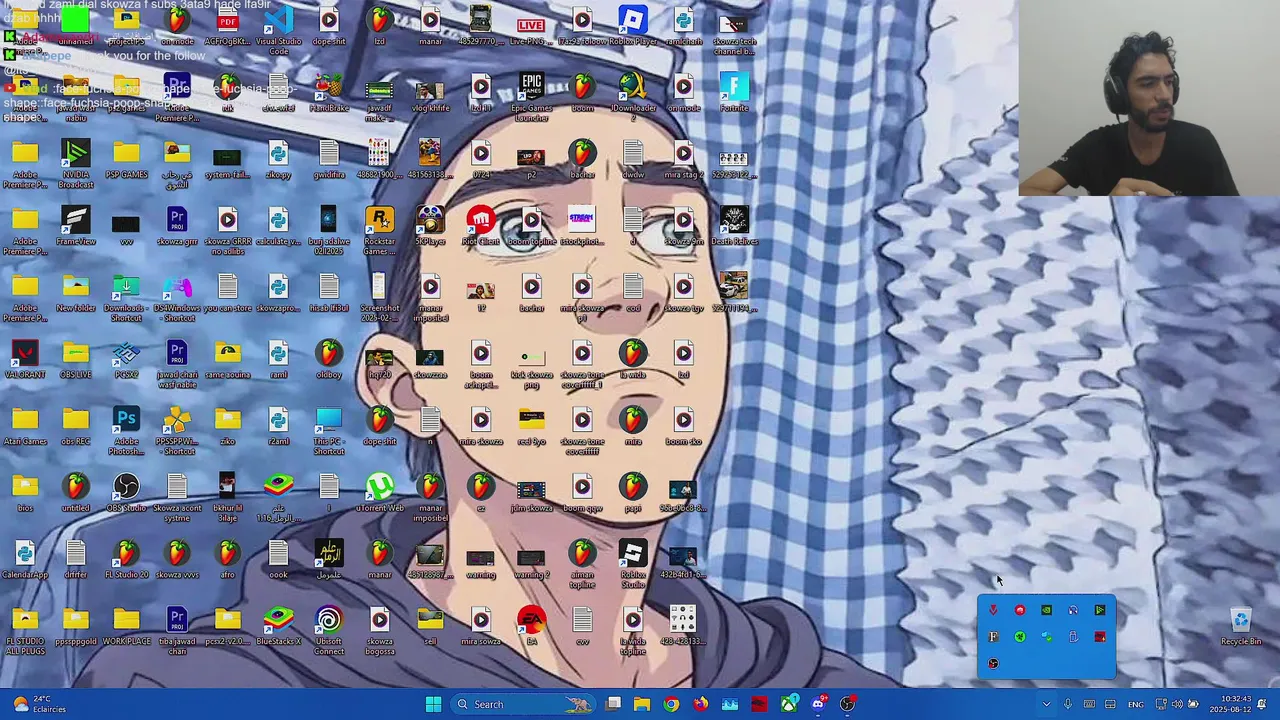Open the Xbox app on the taskbar
The image size is (1280, 720).
(x=789, y=704)
